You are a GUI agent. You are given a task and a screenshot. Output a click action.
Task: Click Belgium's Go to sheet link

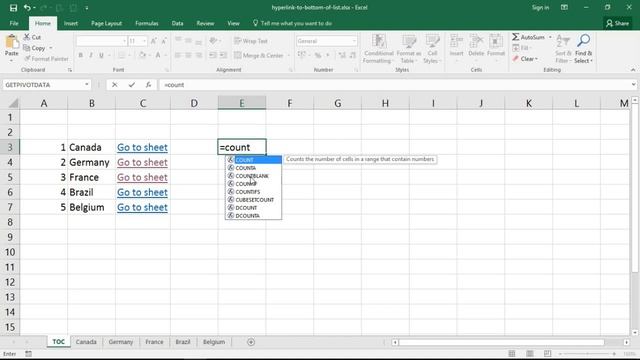tap(142, 207)
